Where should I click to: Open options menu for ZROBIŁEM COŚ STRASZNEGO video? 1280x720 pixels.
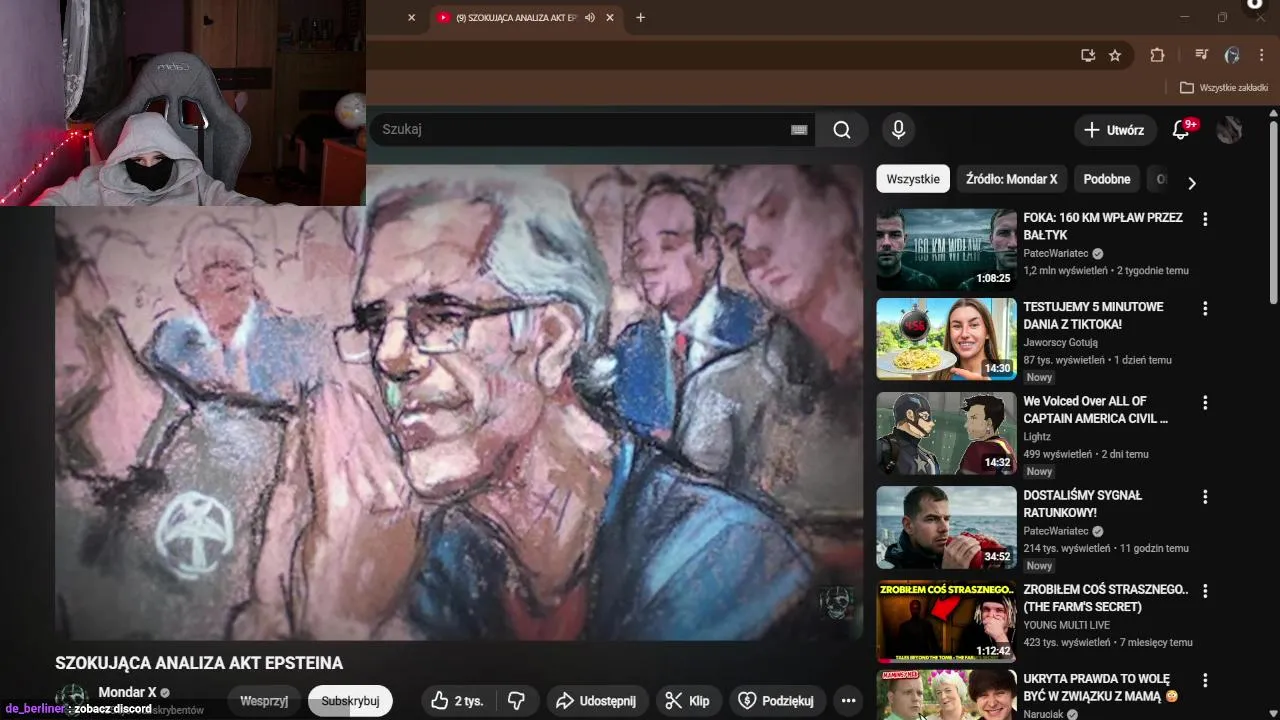1205,590
